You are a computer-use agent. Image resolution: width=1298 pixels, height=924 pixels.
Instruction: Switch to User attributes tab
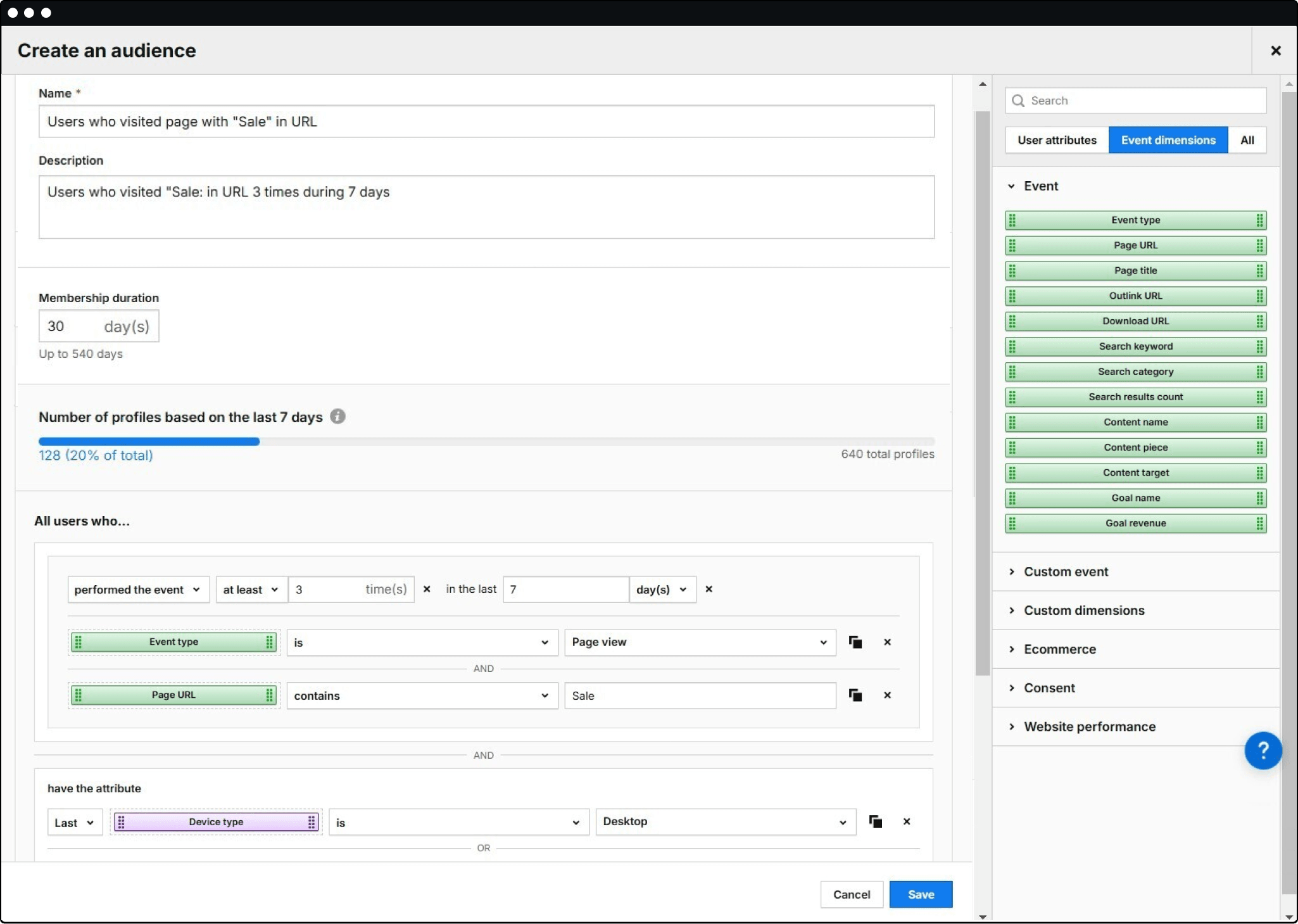[1056, 140]
